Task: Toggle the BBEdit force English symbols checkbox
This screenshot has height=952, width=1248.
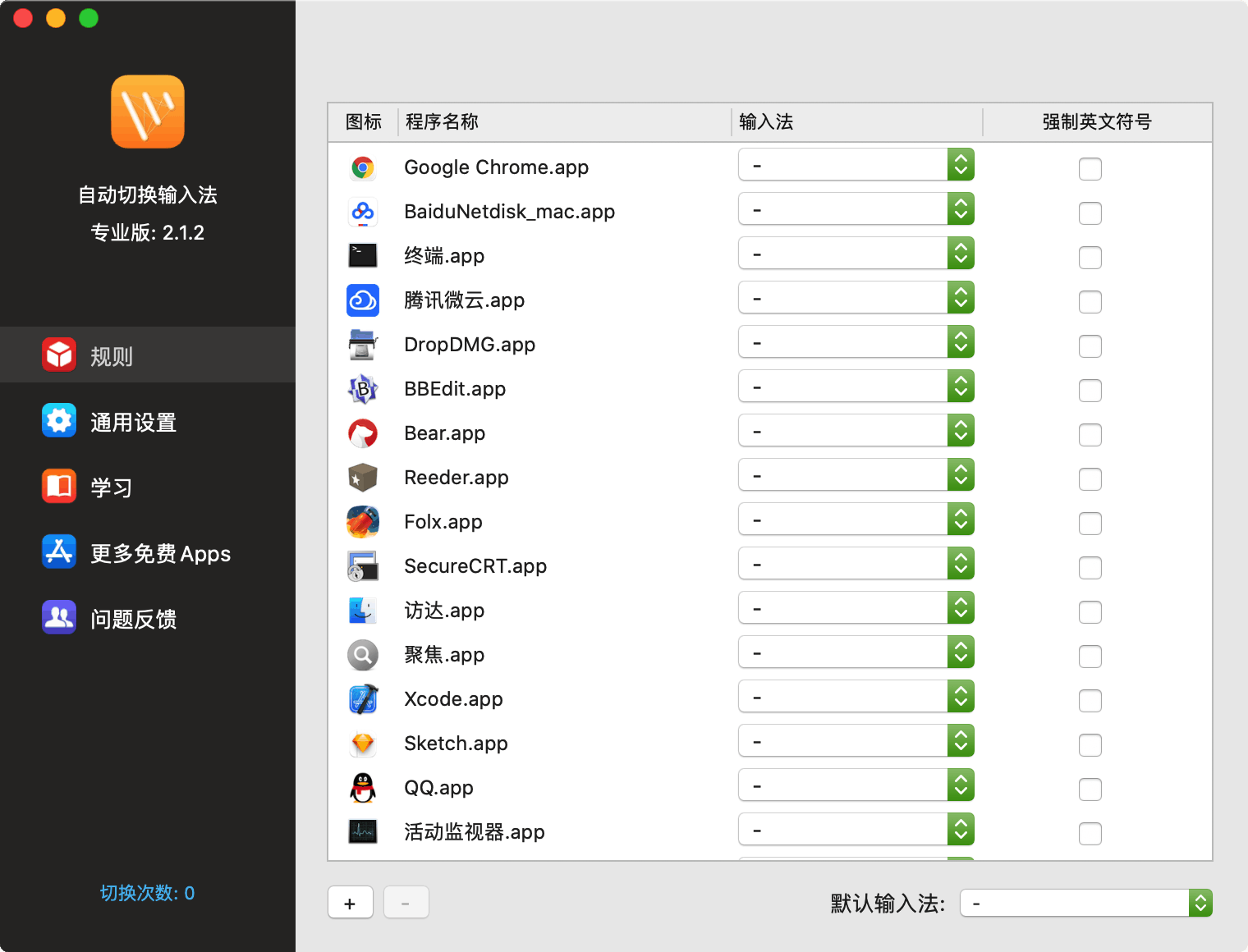Action: point(1090,391)
